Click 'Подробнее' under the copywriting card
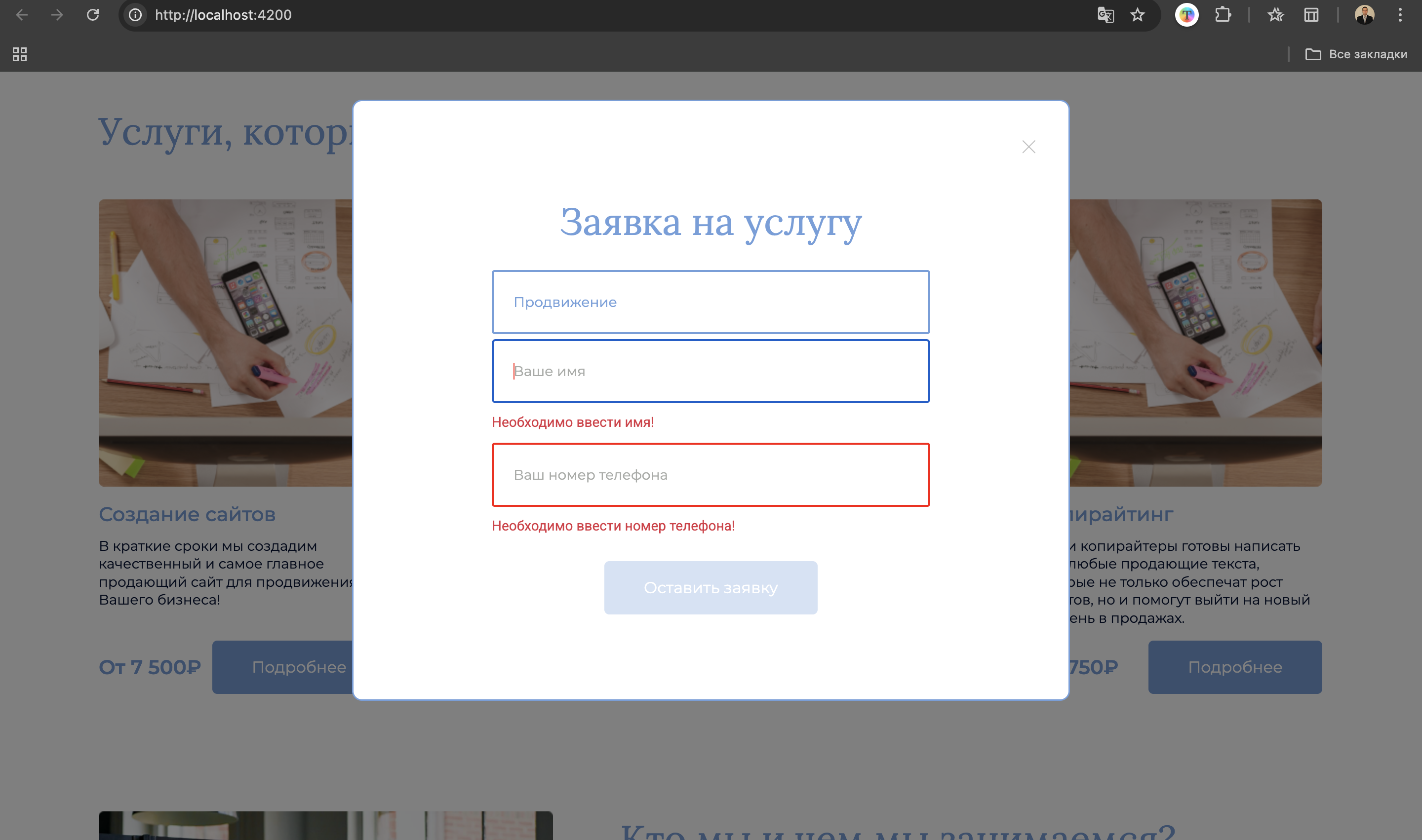Screen dimensions: 1422x840 tap(1235, 667)
